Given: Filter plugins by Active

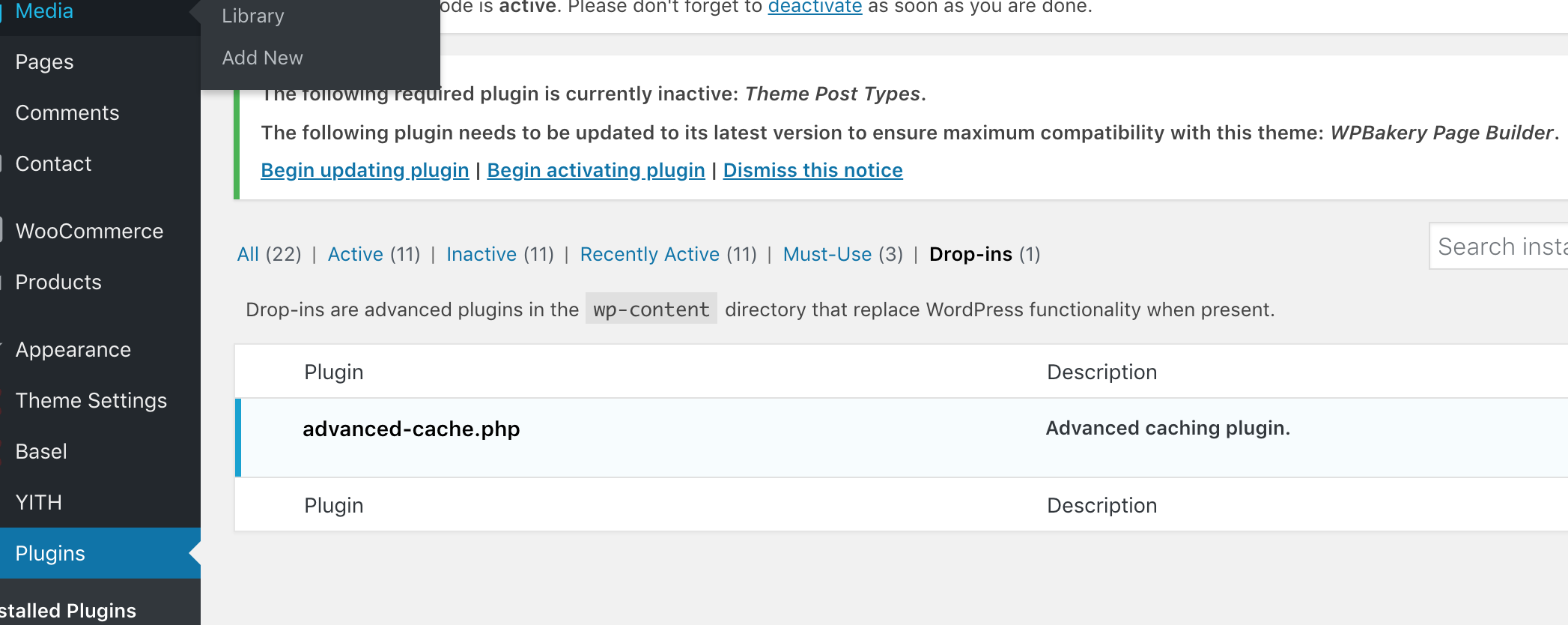Looking at the screenshot, I should click(356, 254).
